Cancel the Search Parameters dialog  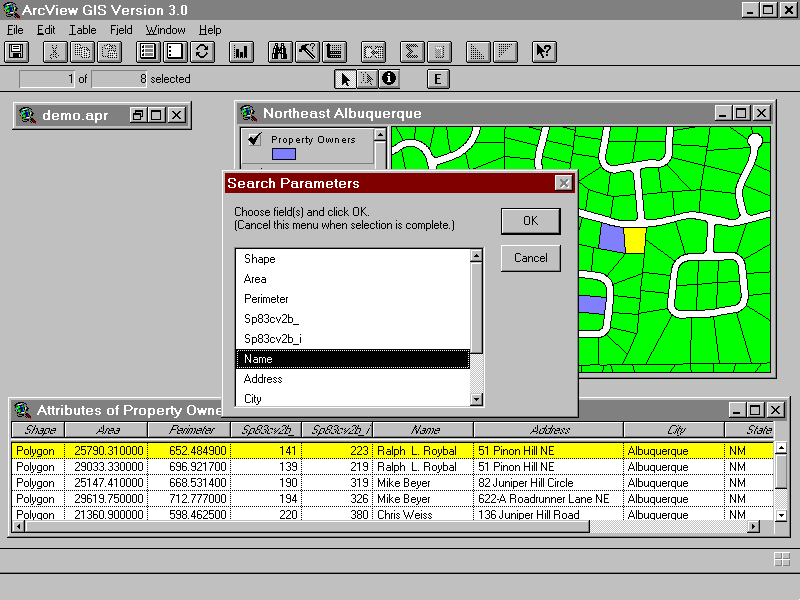[x=531, y=258]
